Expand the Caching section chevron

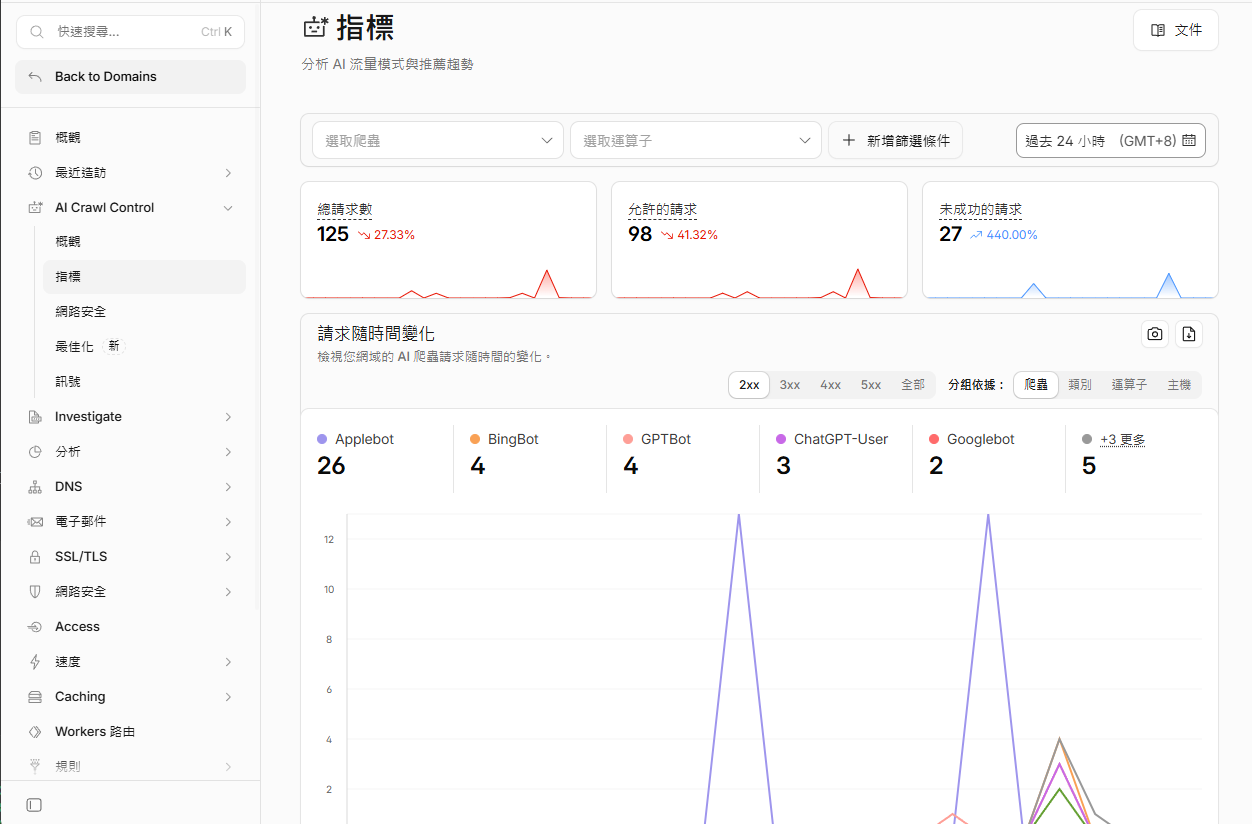[x=228, y=697]
